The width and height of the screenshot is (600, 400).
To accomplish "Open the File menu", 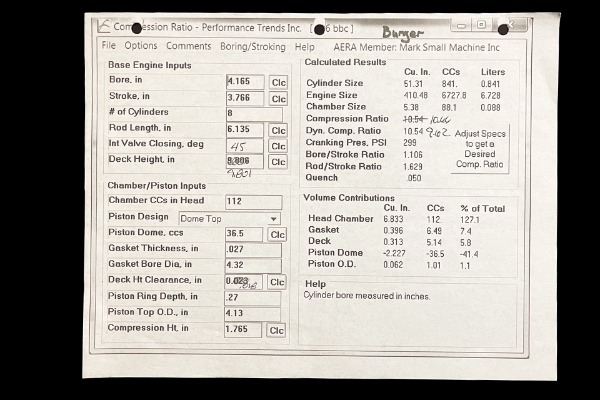I will 109,45.
